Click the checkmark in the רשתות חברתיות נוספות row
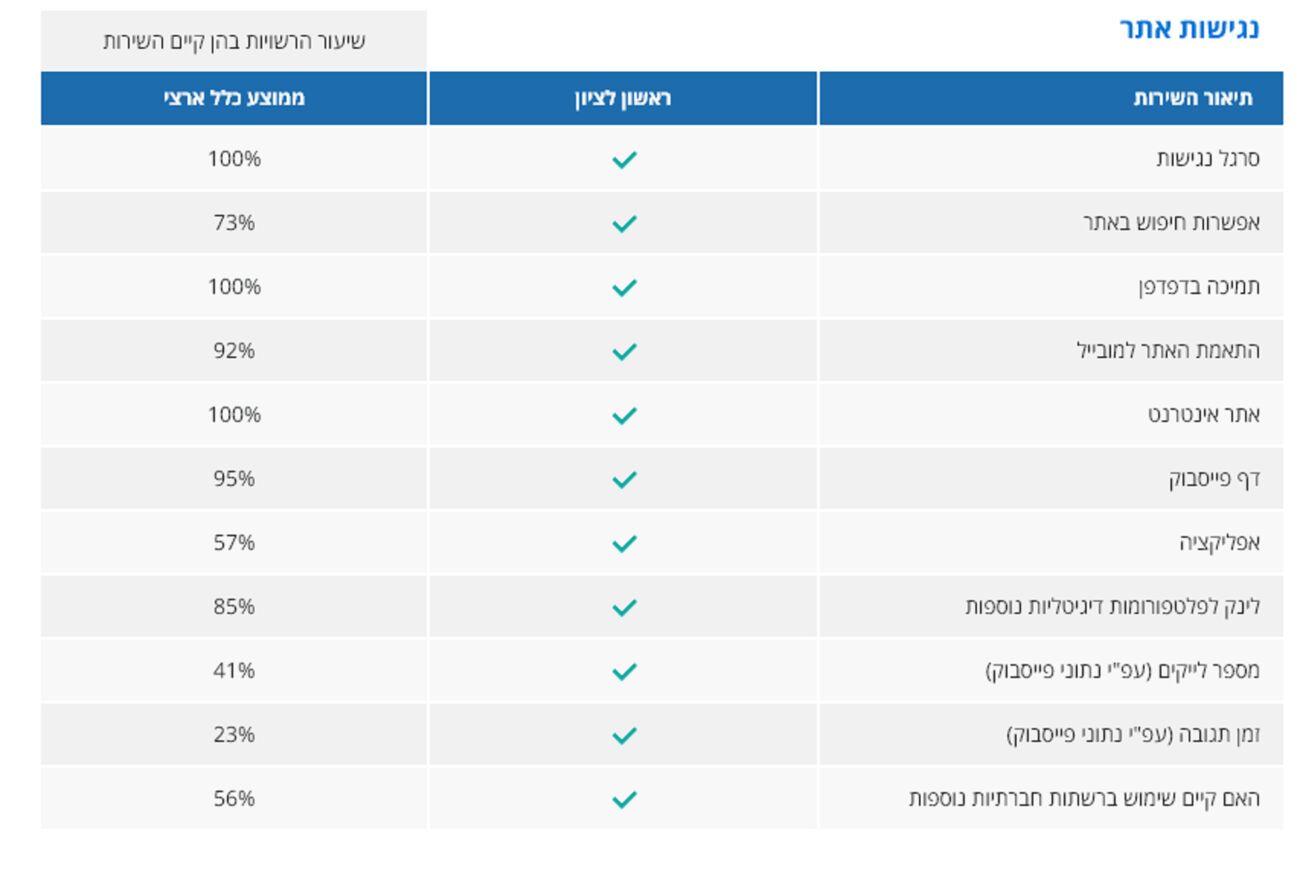This screenshot has width=1300, height=879. click(x=624, y=799)
